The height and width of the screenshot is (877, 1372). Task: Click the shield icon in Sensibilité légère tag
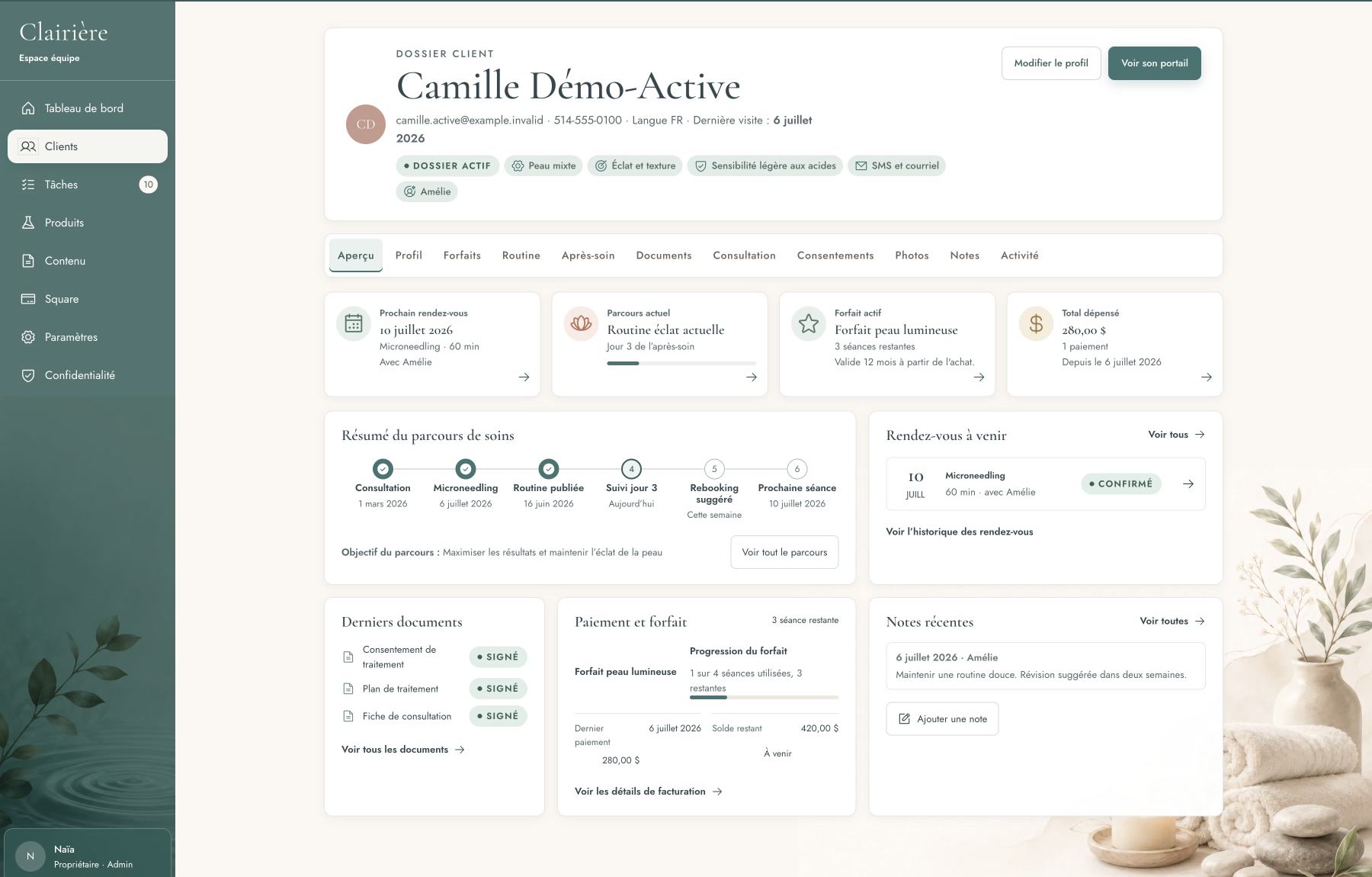[x=700, y=165]
